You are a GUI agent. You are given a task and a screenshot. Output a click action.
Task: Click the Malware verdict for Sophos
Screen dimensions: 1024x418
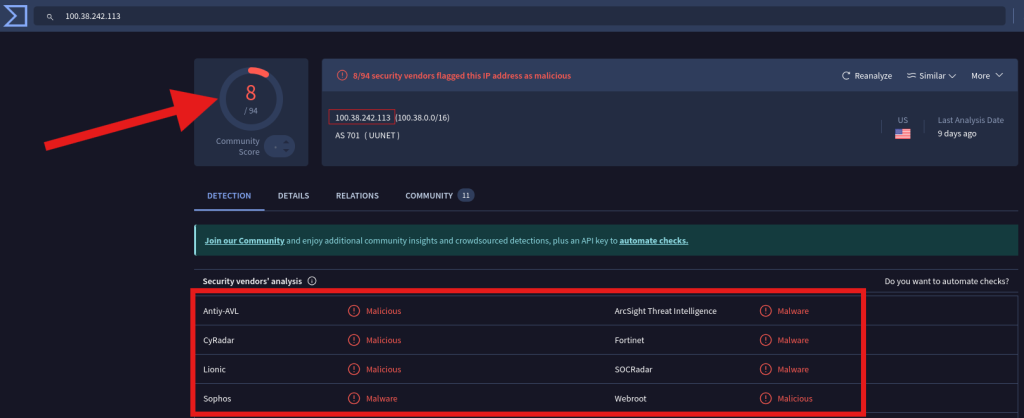381,398
